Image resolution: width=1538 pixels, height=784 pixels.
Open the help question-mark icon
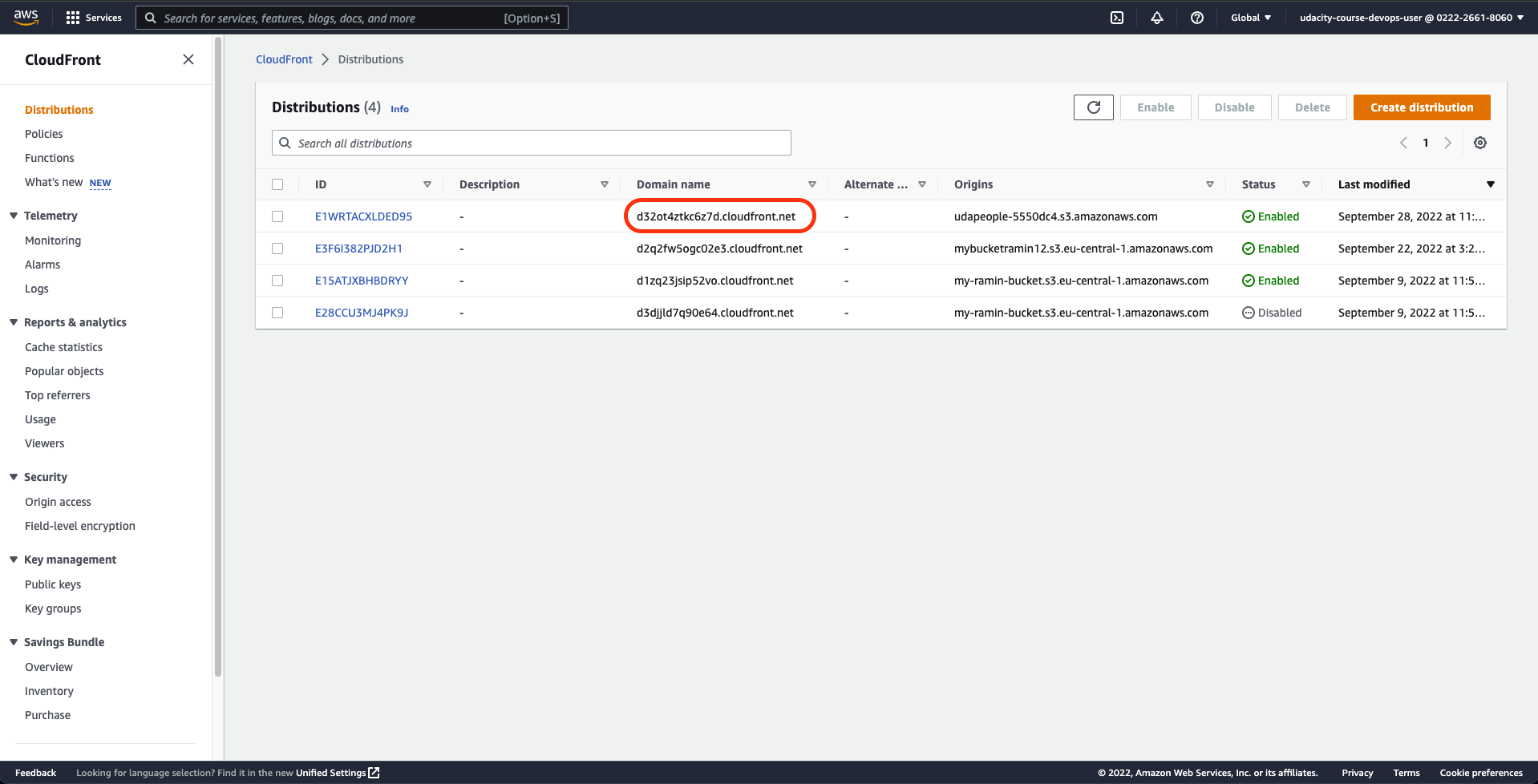point(1197,18)
